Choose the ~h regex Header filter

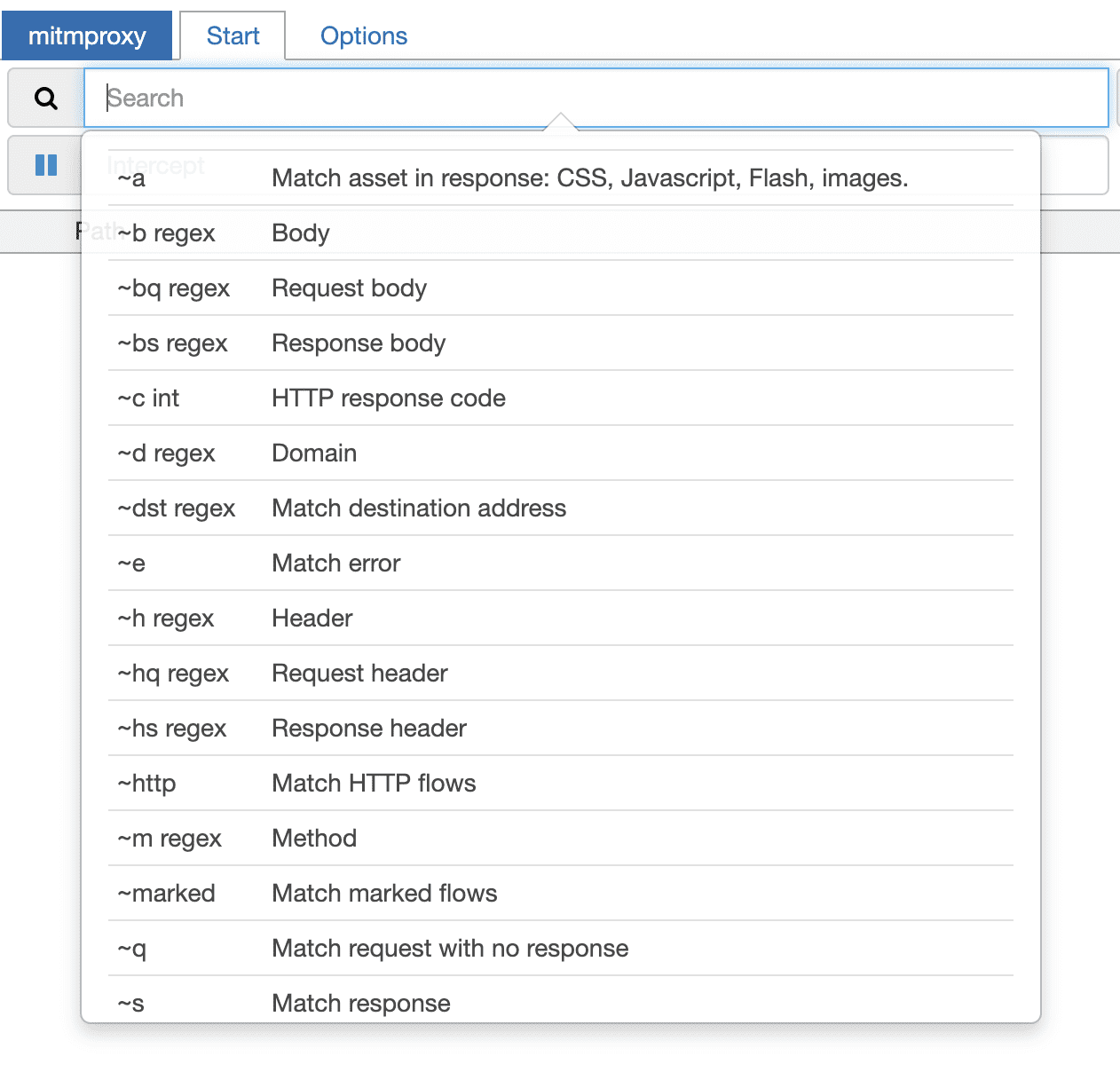[561, 619]
